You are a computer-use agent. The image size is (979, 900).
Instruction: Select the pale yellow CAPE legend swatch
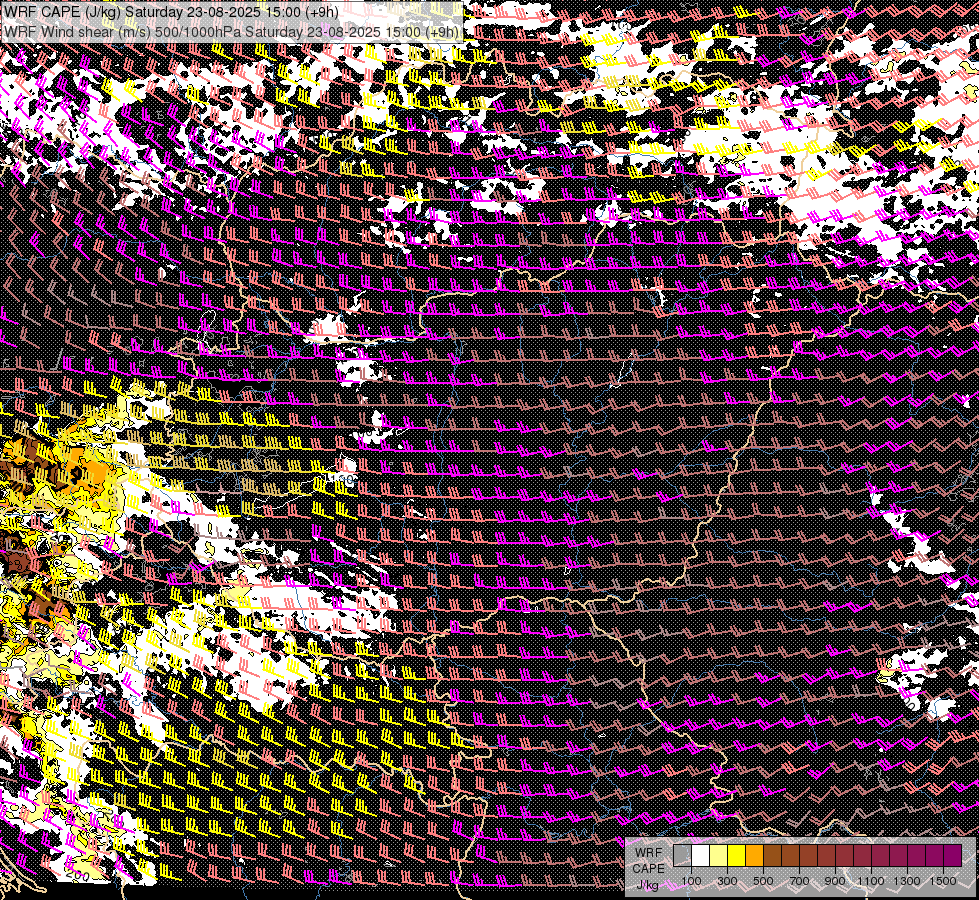[719, 855]
